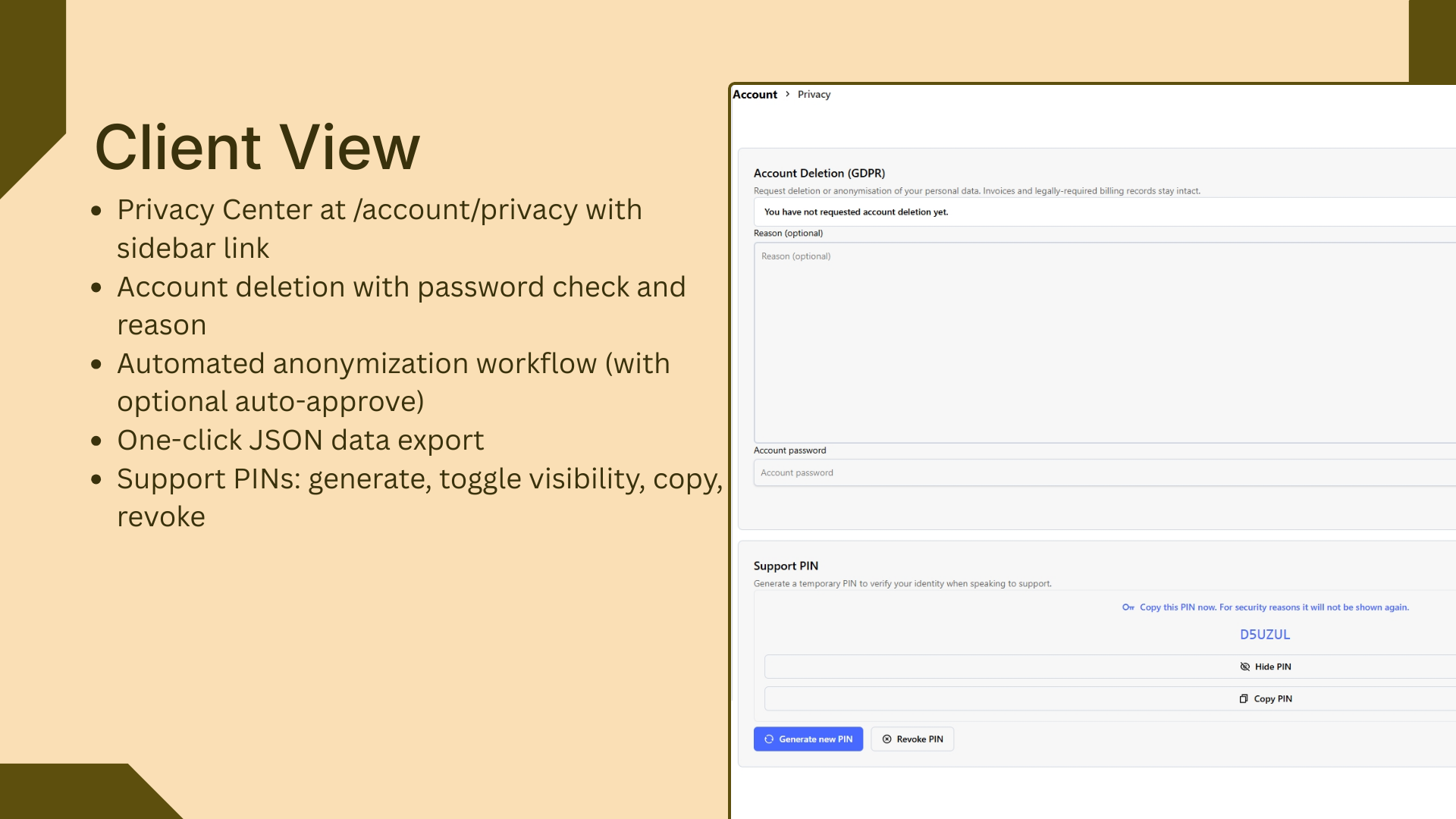This screenshot has width=1456, height=819.
Task: Click the 'Generate a temporary PIN' description text
Action: coord(902,584)
